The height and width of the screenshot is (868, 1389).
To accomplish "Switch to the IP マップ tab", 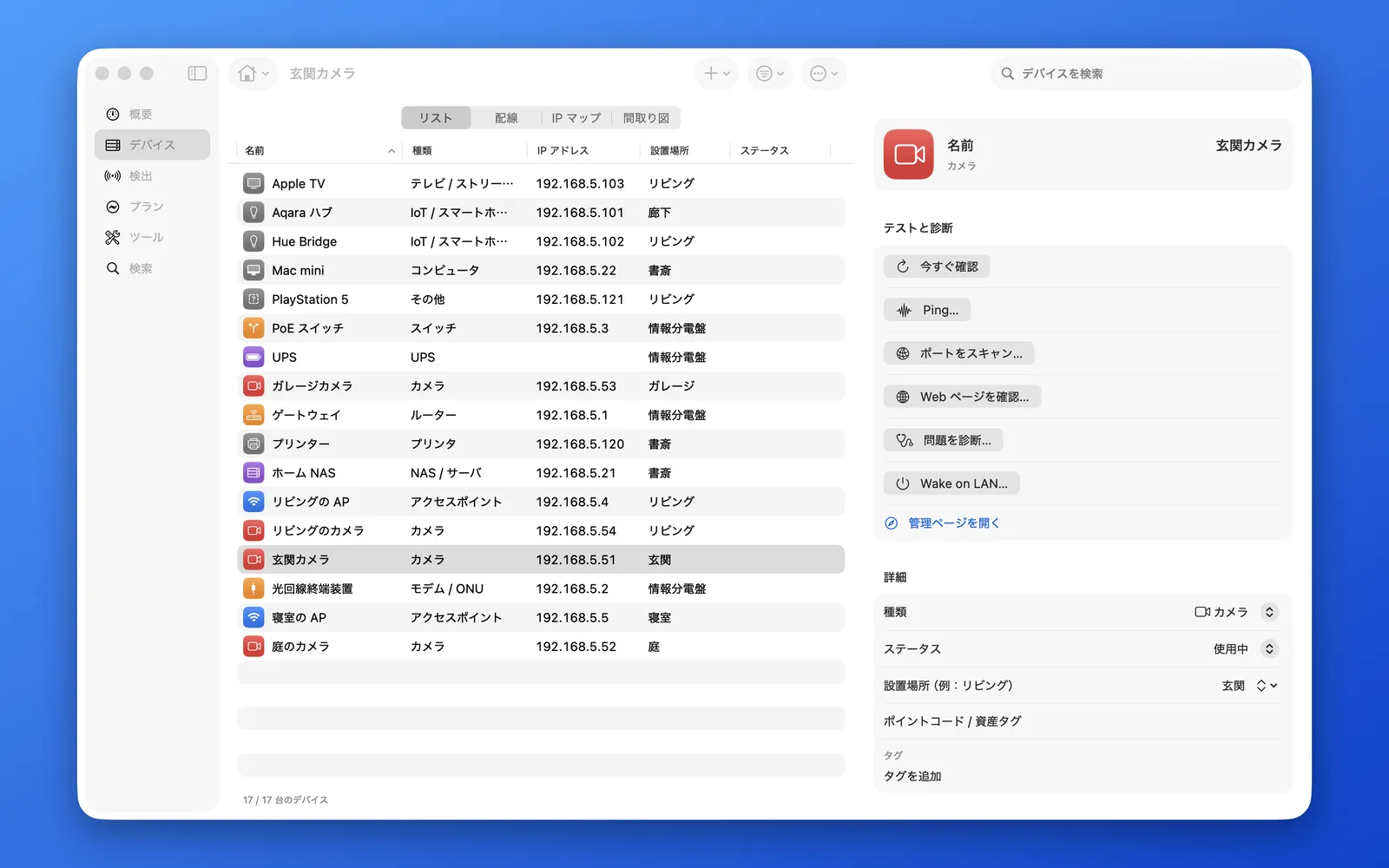I will click(x=576, y=118).
